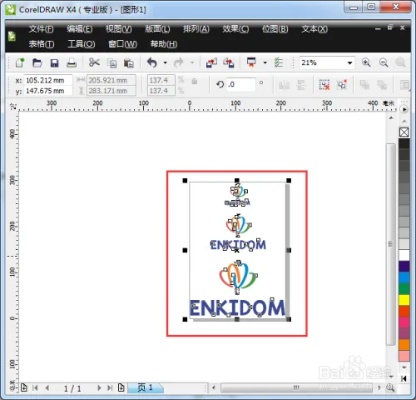Toggle the lock ratio padlock

pos(194,81)
